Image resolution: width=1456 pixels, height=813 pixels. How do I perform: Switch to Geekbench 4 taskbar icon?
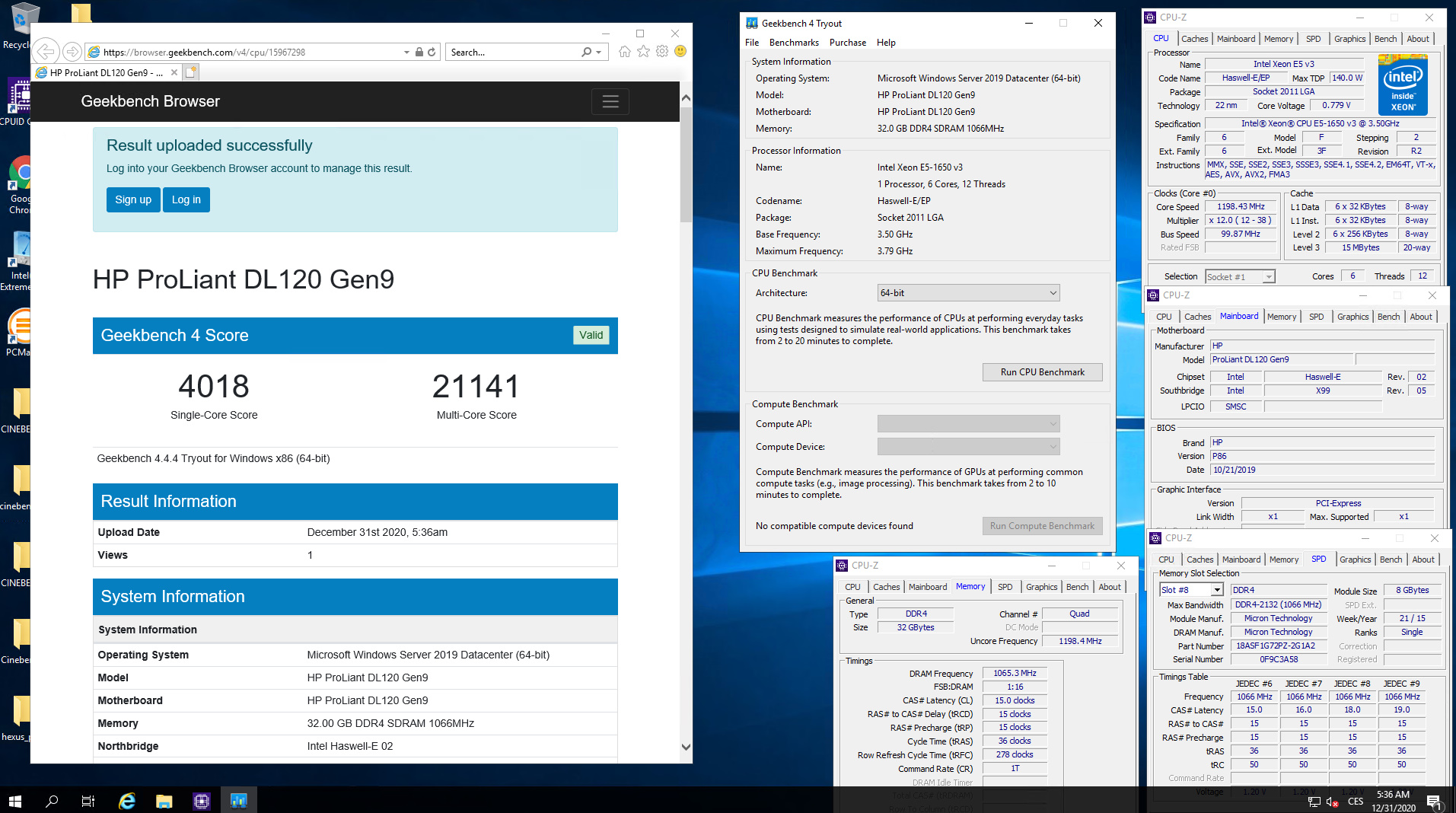[238, 800]
